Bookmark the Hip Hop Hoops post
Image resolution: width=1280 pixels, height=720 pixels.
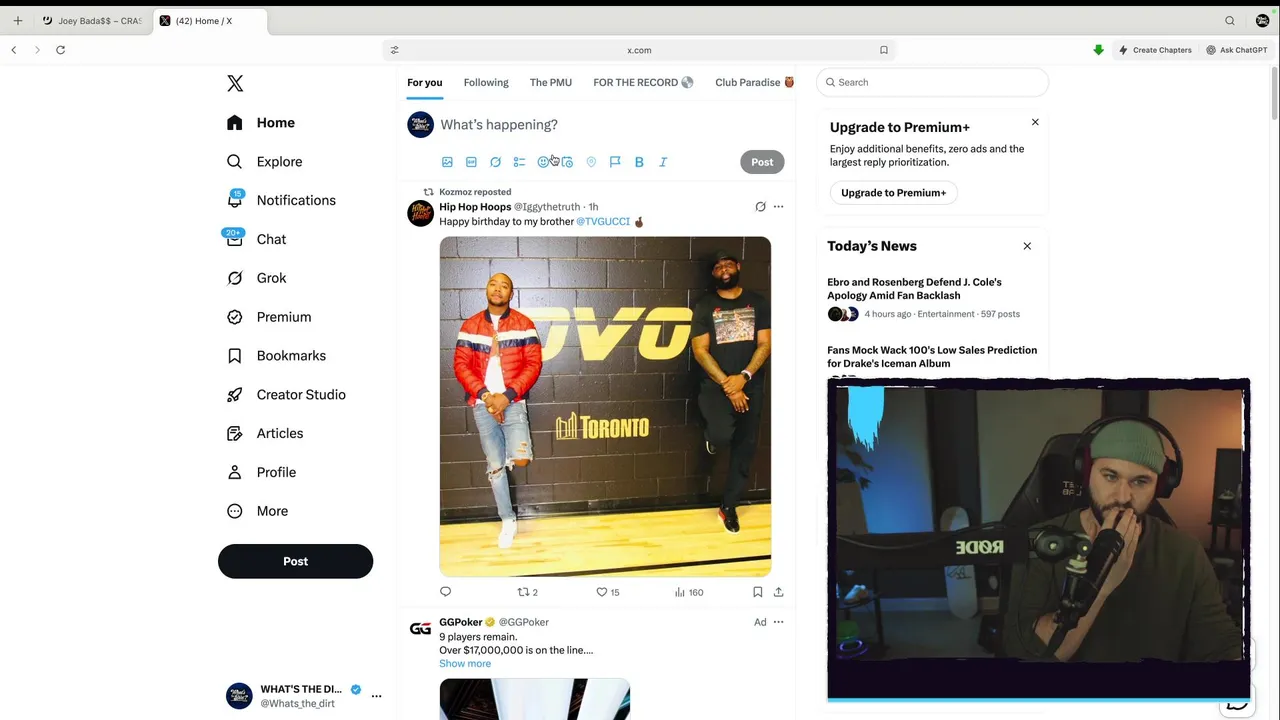coord(757,592)
